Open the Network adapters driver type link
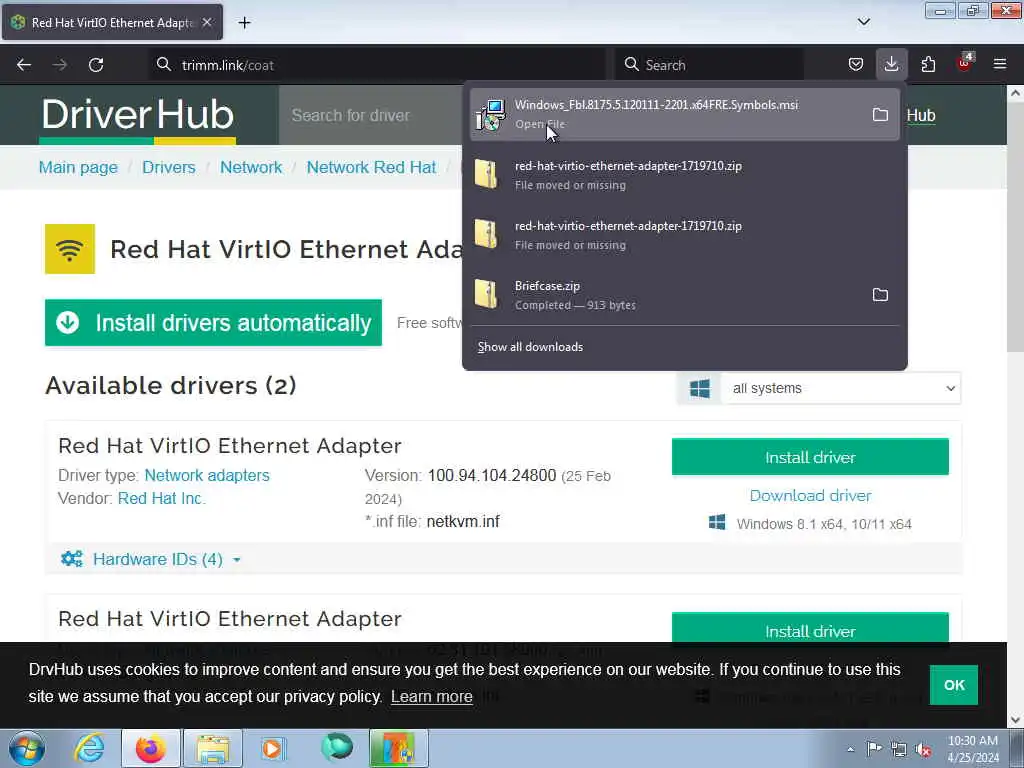This screenshot has width=1024, height=768. coord(207,475)
